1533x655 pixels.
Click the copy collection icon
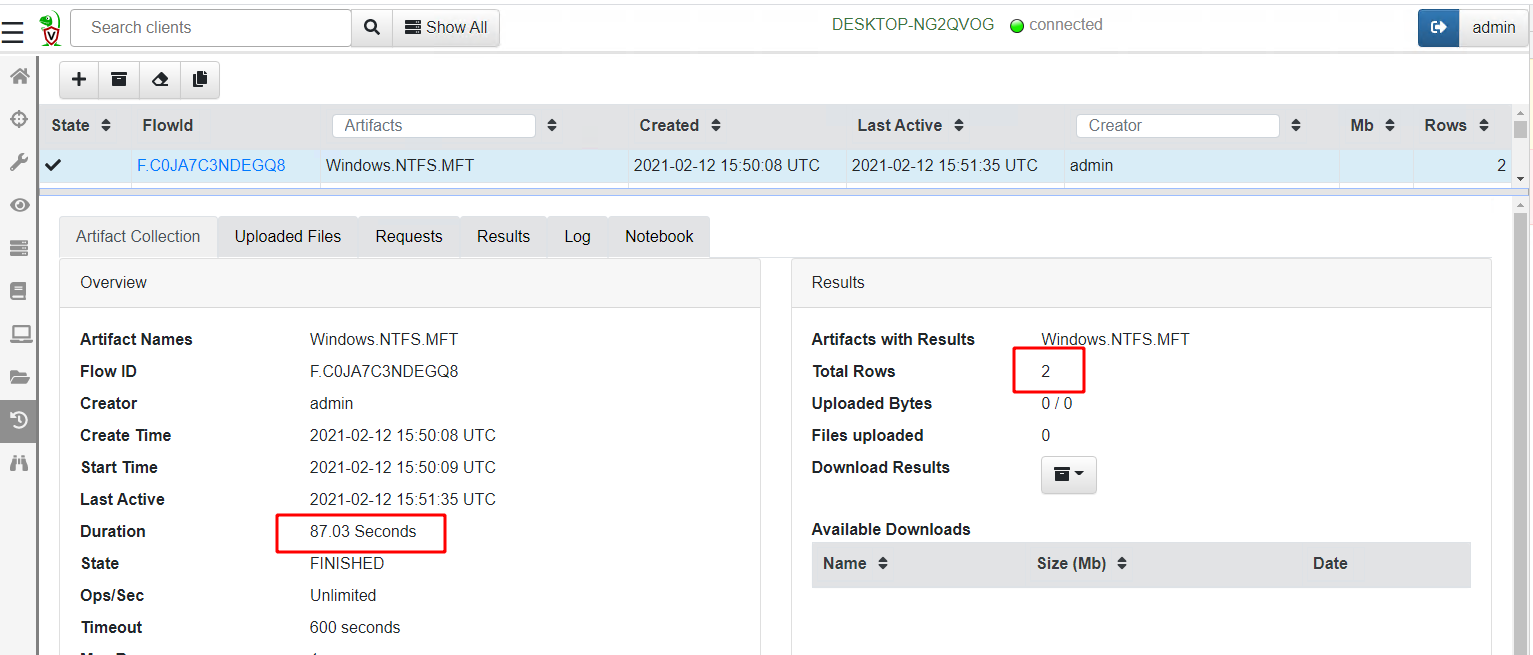[x=200, y=80]
